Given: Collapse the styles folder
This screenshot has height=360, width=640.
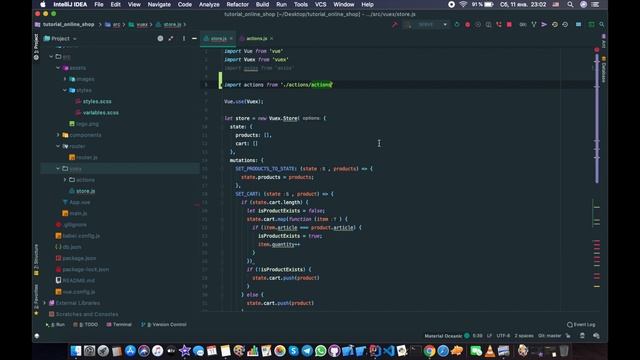Looking at the screenshot, I should tap(65, 90).
